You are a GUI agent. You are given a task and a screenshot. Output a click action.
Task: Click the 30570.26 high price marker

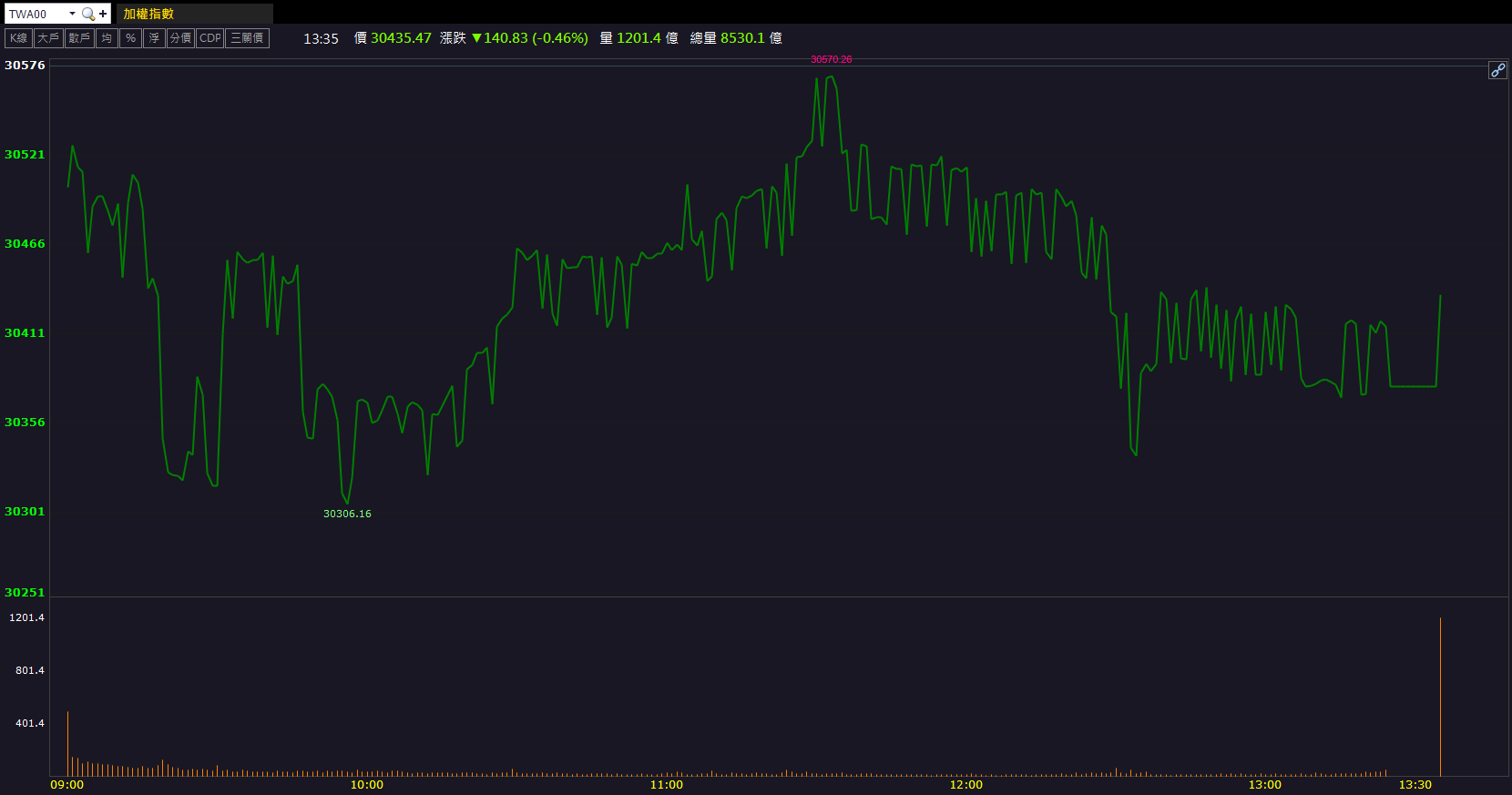(831, 60)
